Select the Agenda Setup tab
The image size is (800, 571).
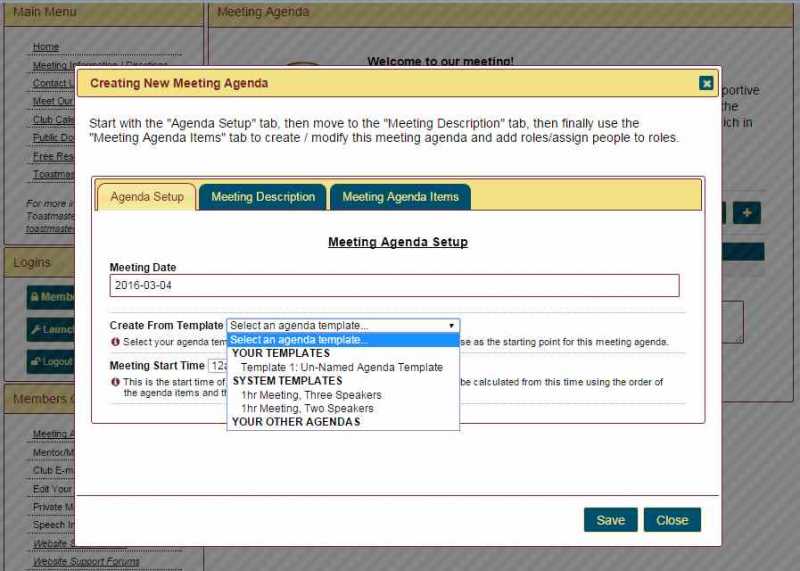(147, 197)
